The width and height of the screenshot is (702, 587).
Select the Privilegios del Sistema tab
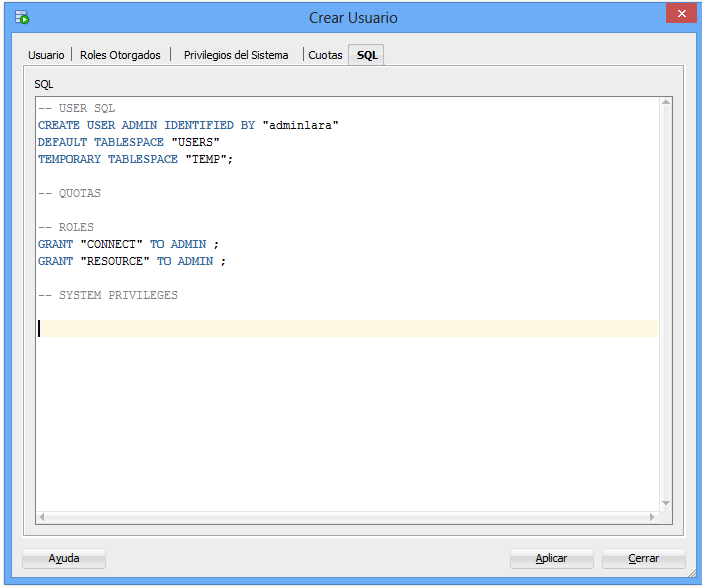pos(236,55)
